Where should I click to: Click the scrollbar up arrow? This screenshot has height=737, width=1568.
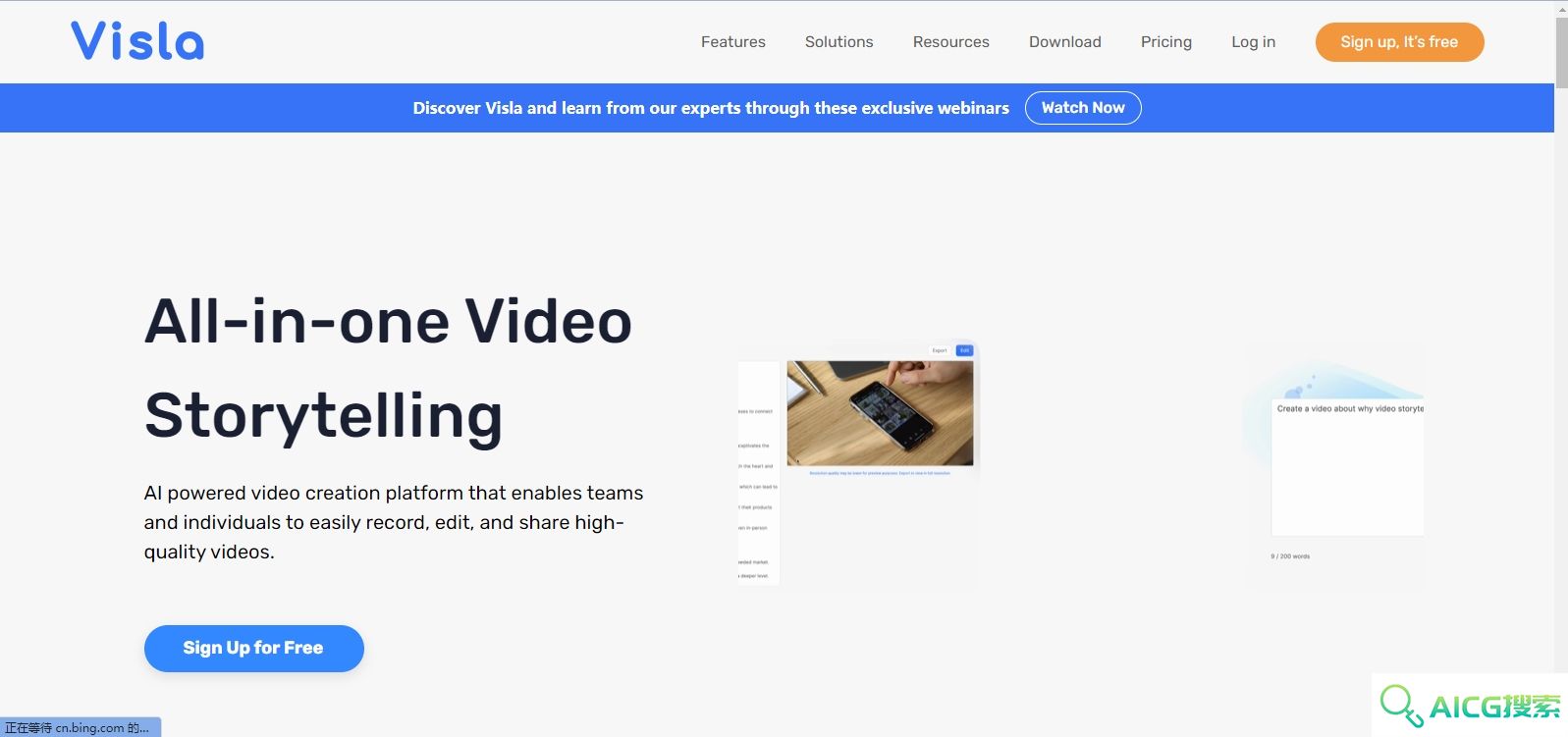pyautogui.click(x=1561, y=8)
